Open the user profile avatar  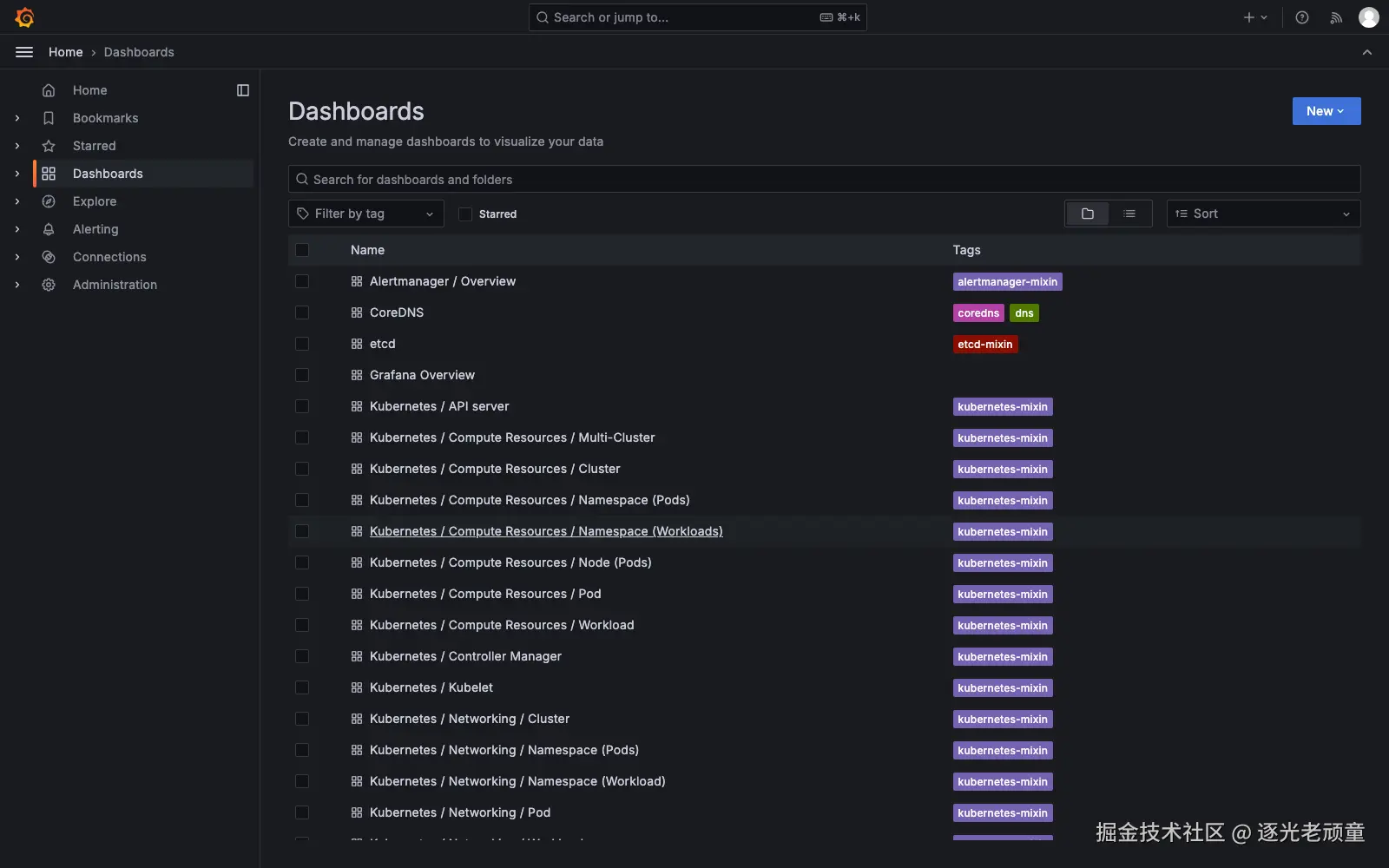[1369, 17]
